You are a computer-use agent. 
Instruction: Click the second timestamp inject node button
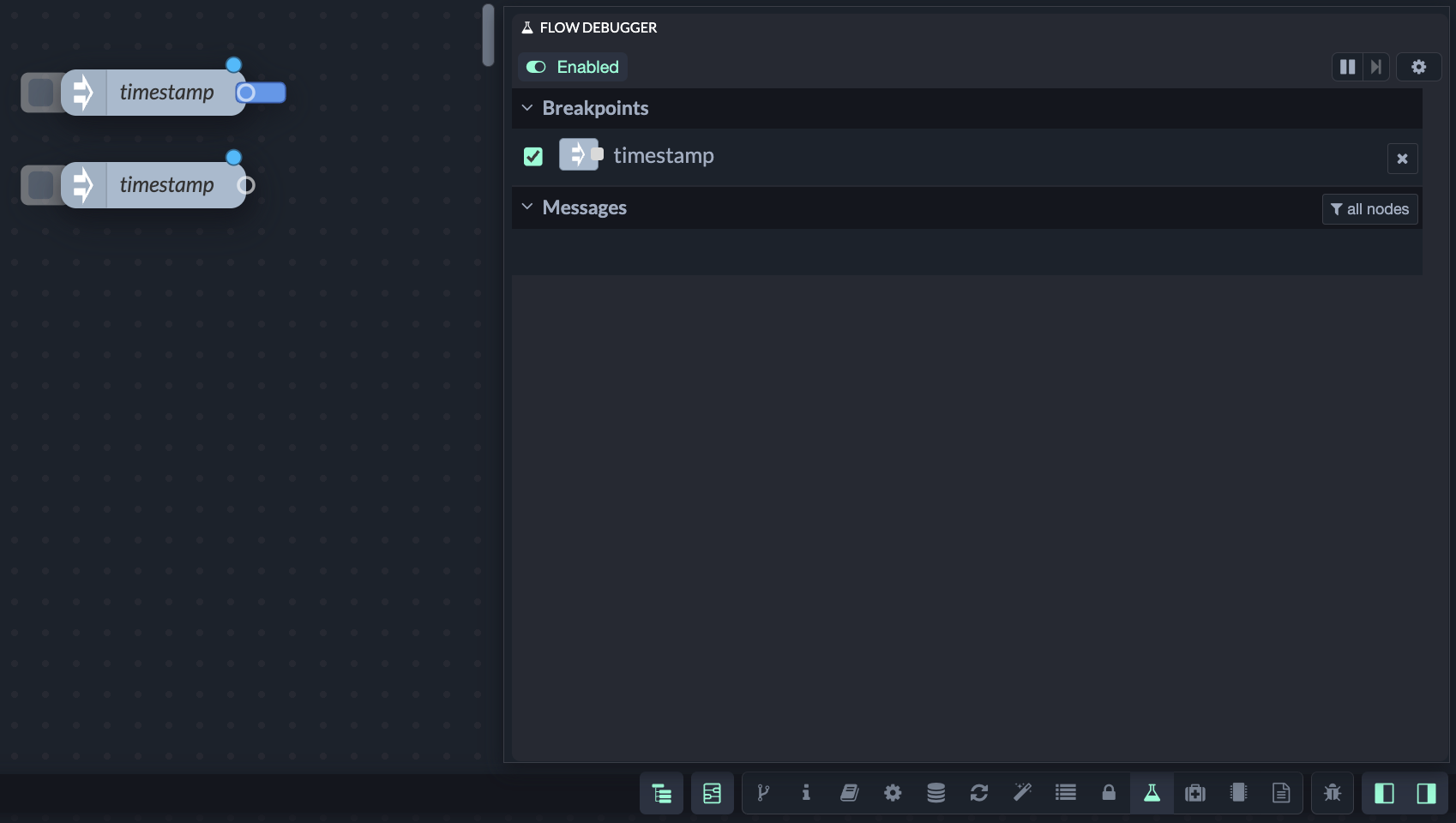pos(40,185)
